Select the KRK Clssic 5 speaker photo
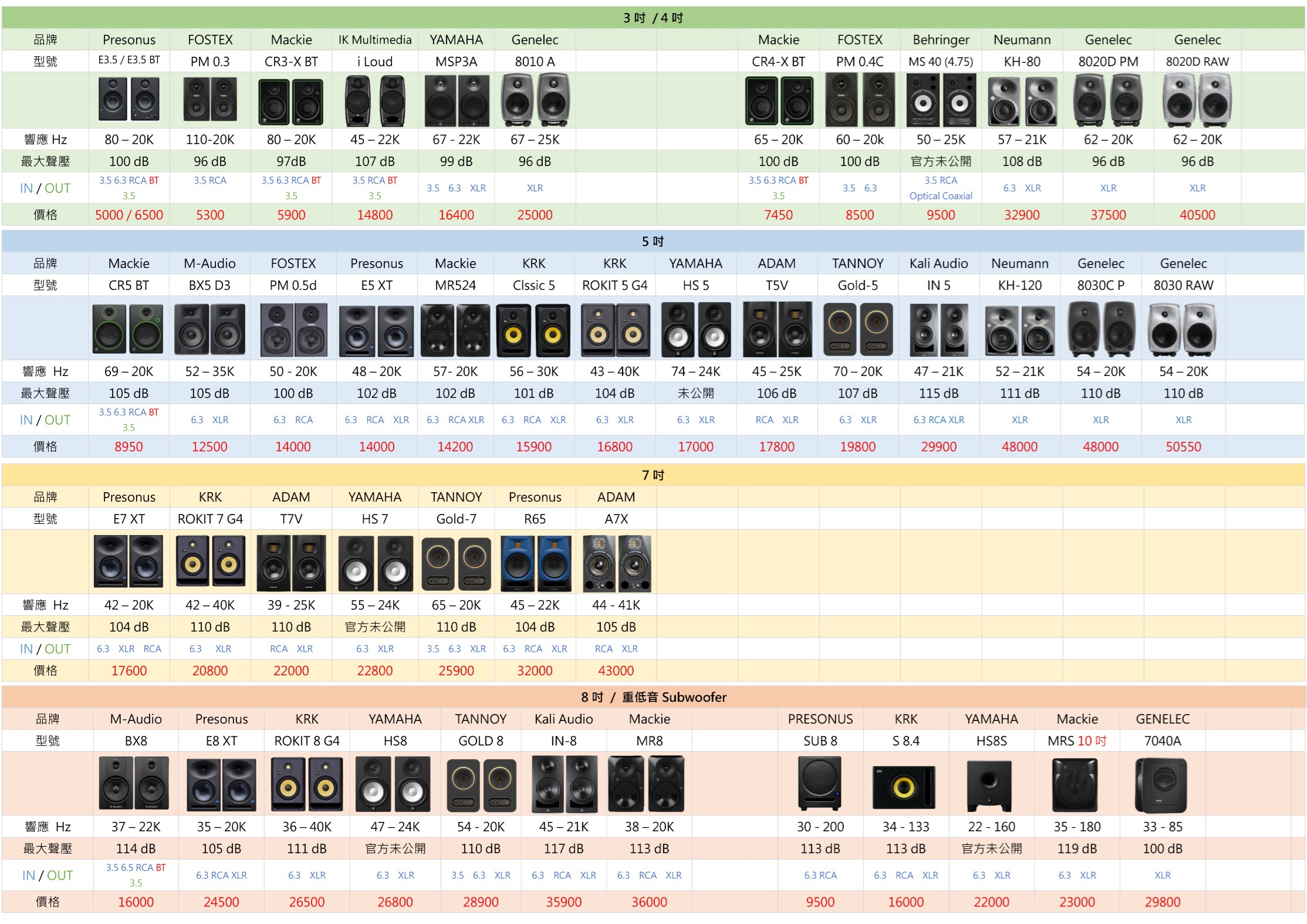 [x=533, y=330]
